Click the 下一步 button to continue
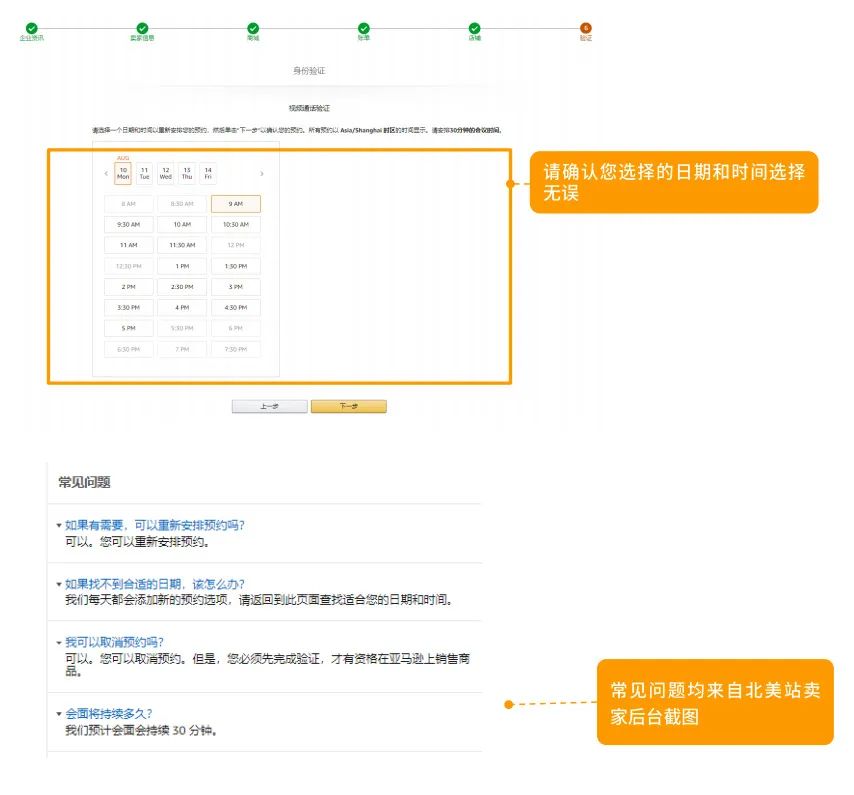 (x=348, y=406)
